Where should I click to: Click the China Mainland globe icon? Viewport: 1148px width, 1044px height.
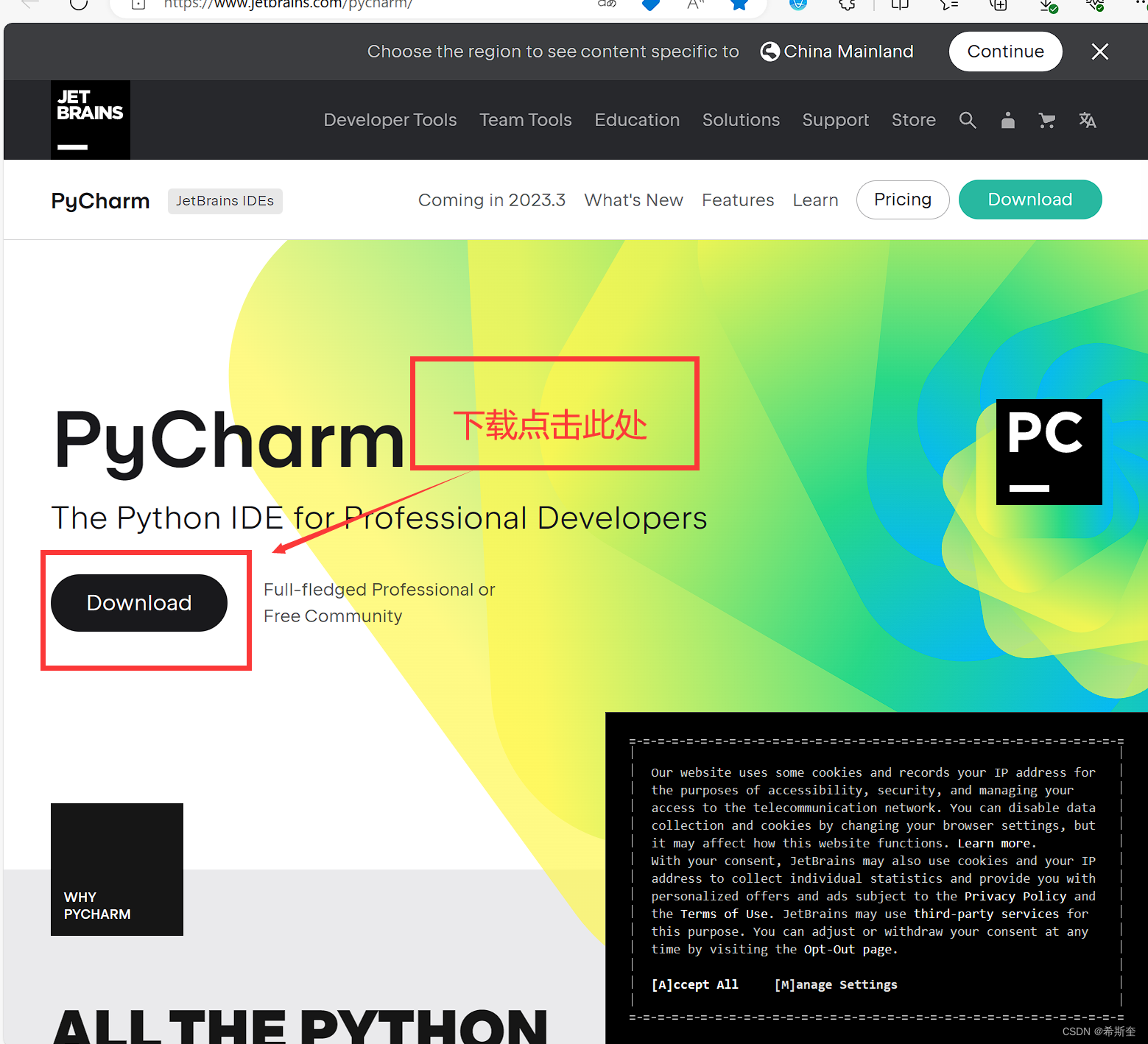[x=770, y=52]
